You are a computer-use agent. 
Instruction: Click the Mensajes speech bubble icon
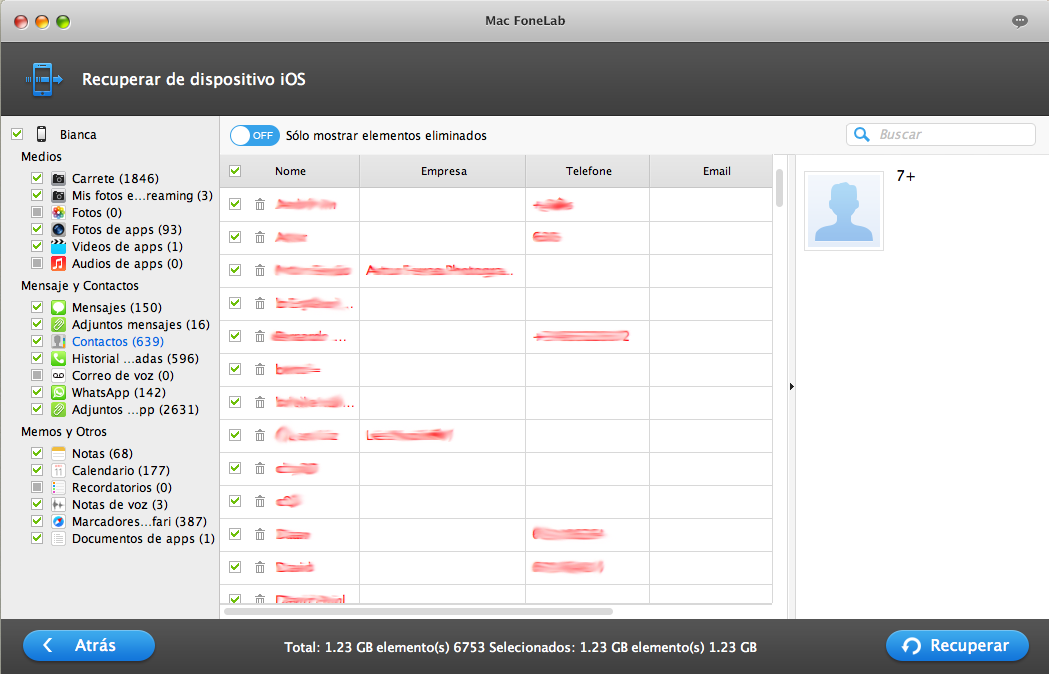point(59,307)
